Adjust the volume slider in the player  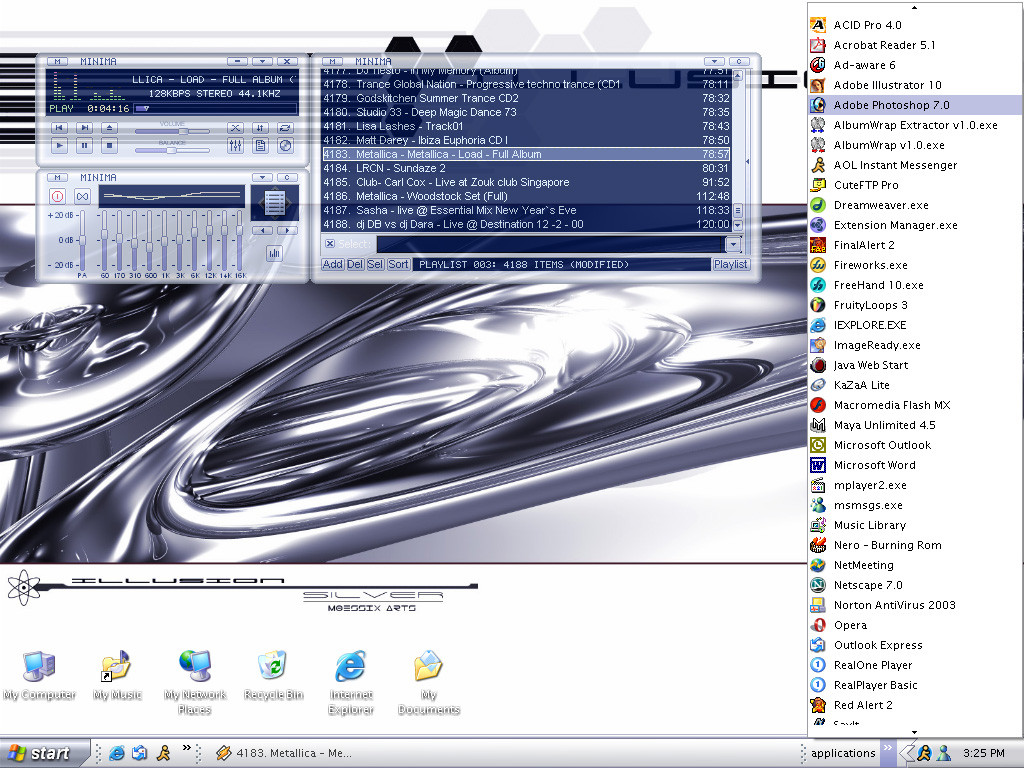[x=172, y=131]
